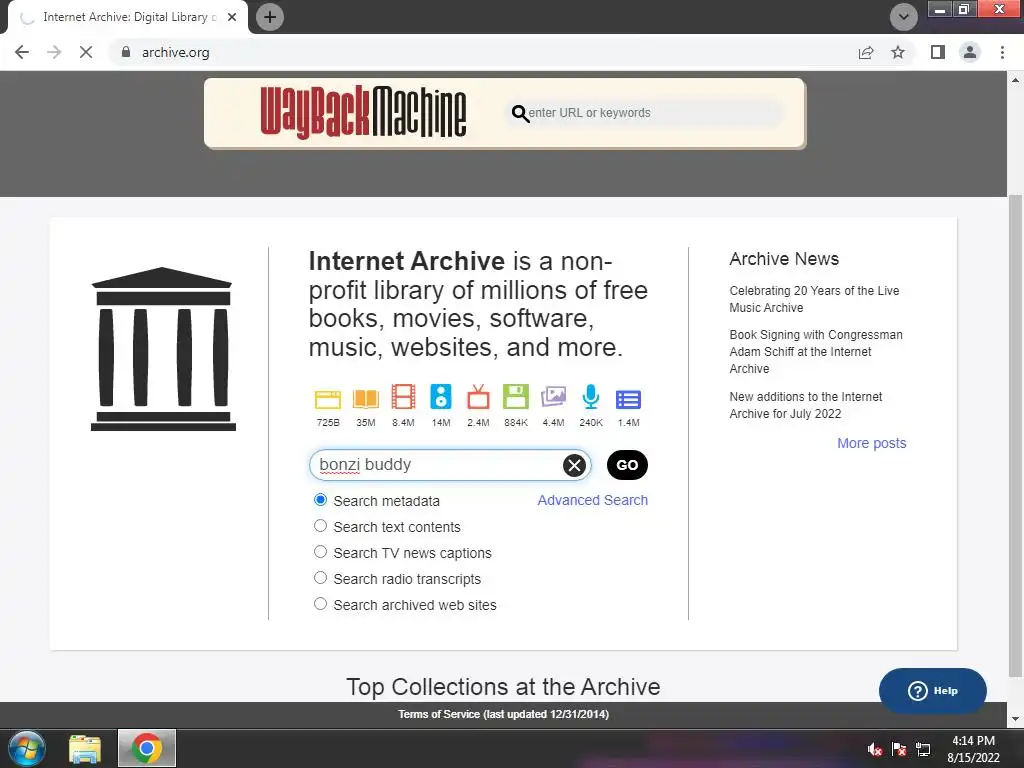The image size is (1024, 768).
Task: Select Search archived web sites option
Action: (x=320, y=604)
